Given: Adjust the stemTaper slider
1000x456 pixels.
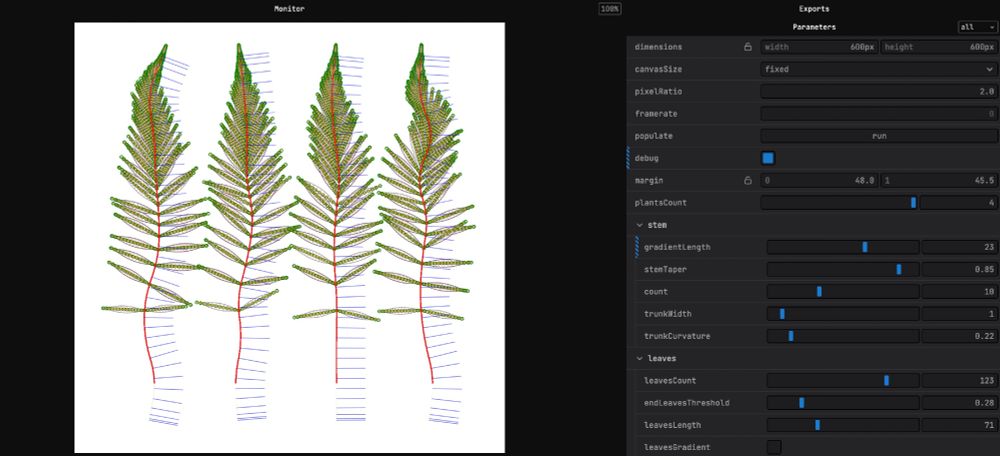Looking at the screenshot, I should 842,270.
